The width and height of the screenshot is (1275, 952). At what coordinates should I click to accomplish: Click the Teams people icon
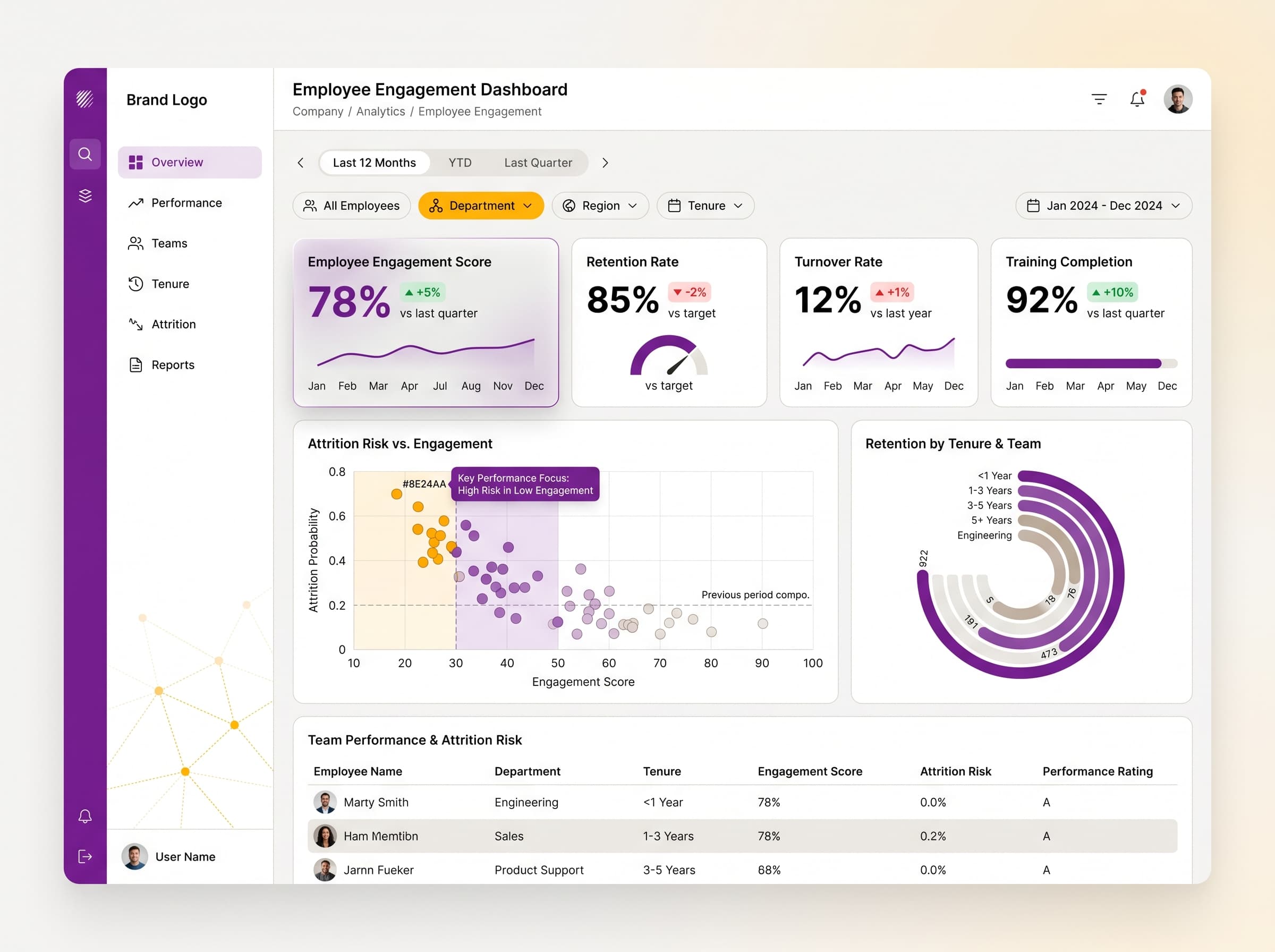135,243
